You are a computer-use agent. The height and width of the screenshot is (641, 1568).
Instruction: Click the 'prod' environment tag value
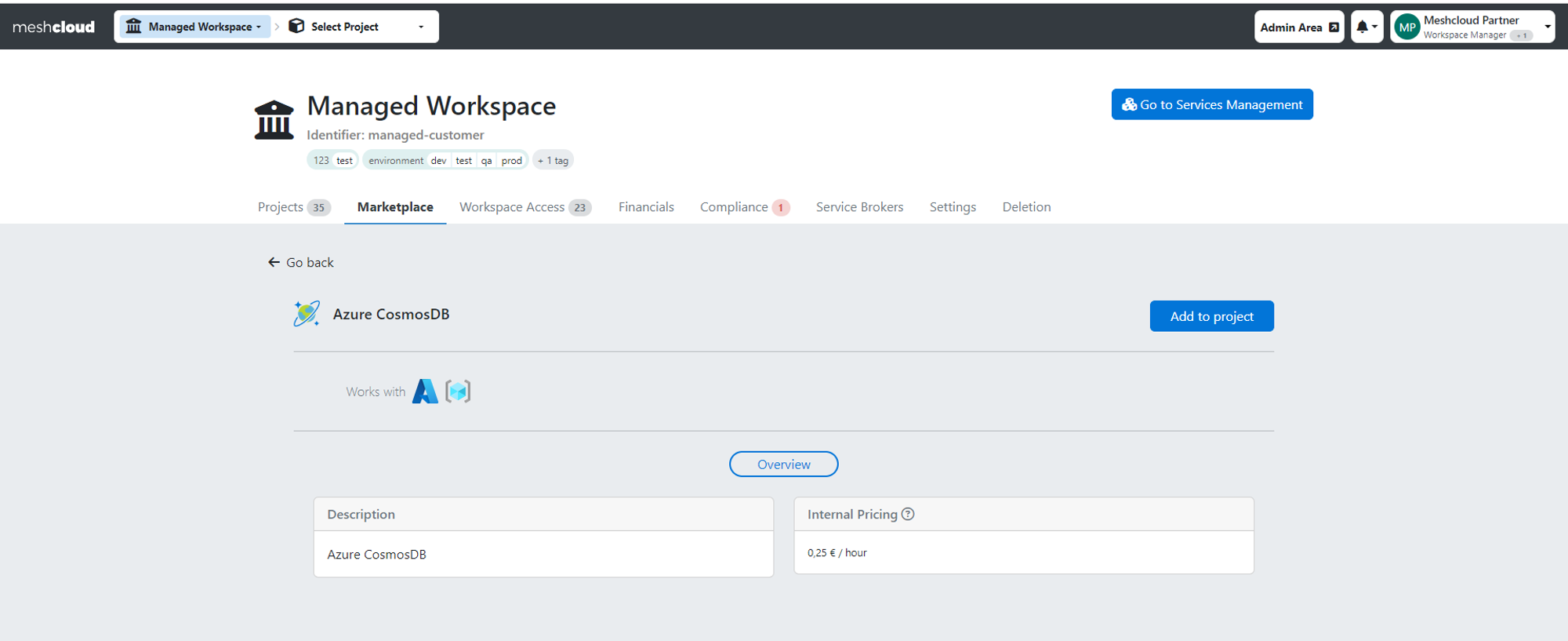511,160
